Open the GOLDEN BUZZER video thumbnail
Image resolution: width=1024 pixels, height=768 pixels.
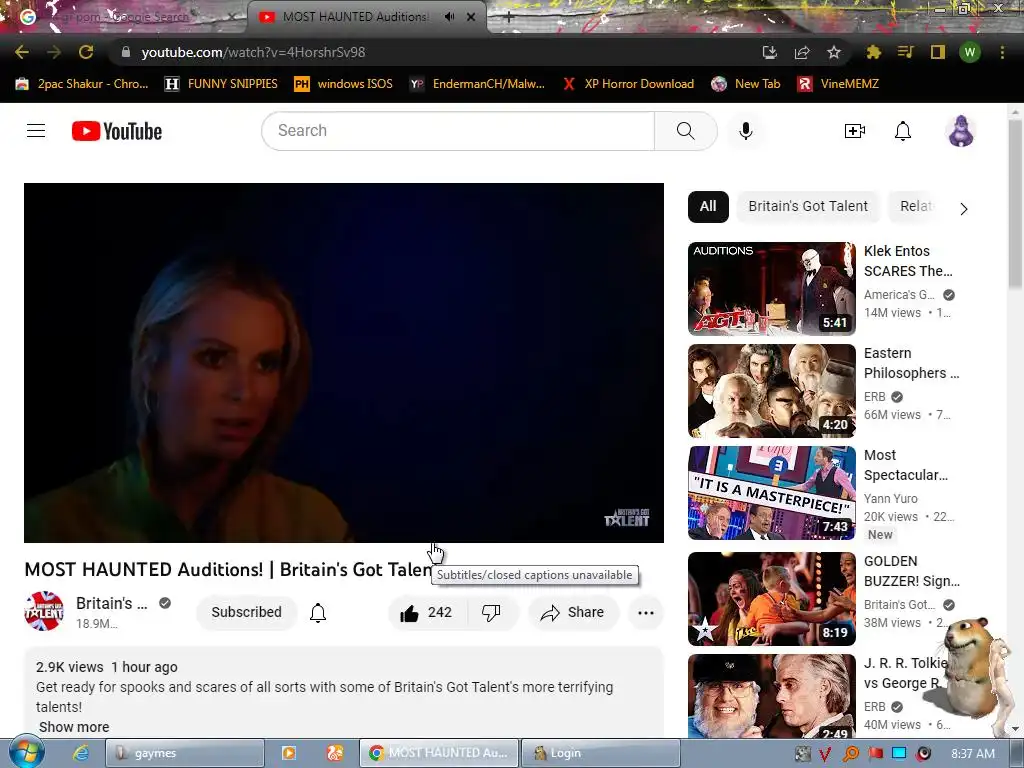pos(771,599)
